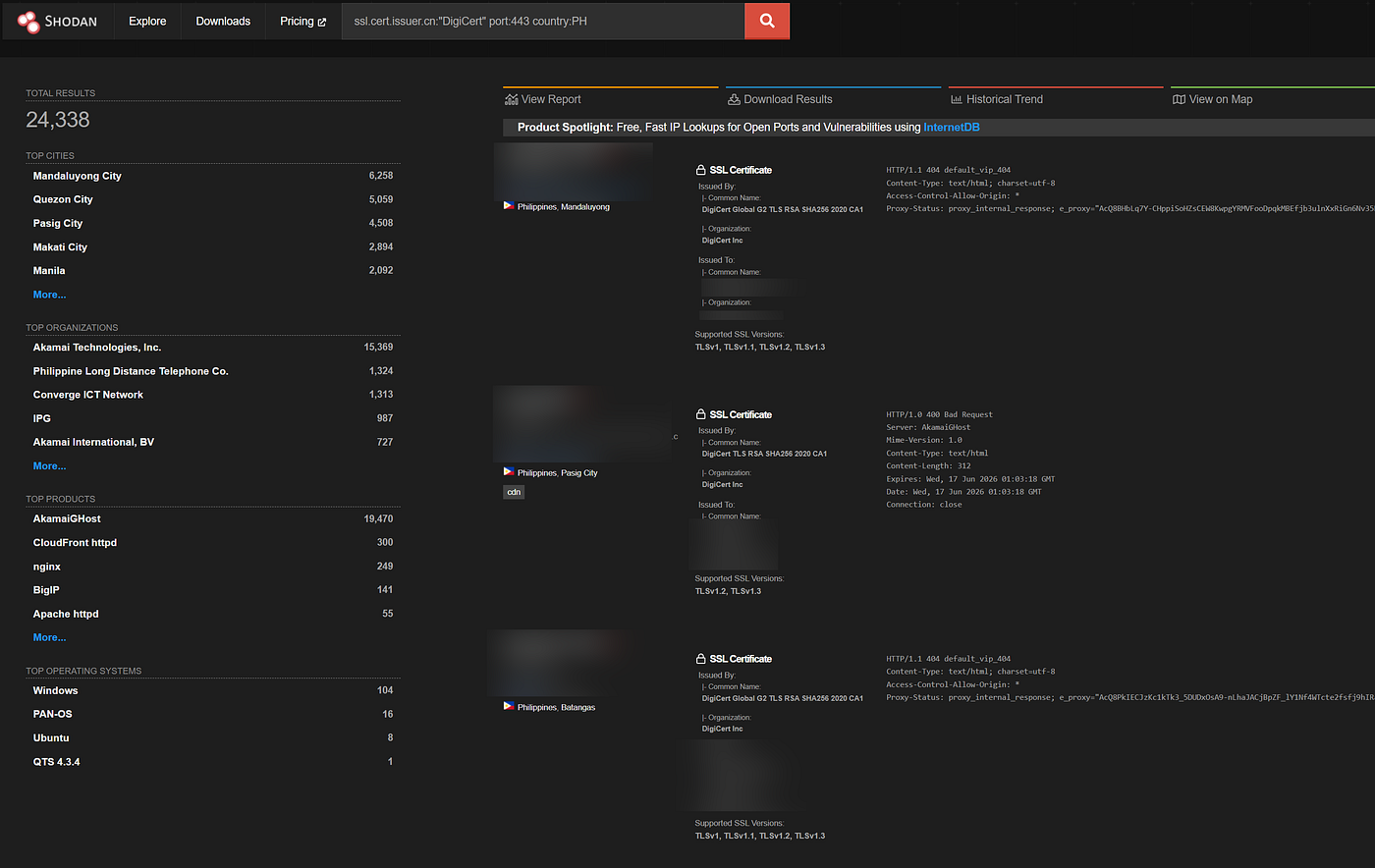This screenshot has height=868, width=1375.
Task: Filter by Apache httpd
Action: point(66,614)
